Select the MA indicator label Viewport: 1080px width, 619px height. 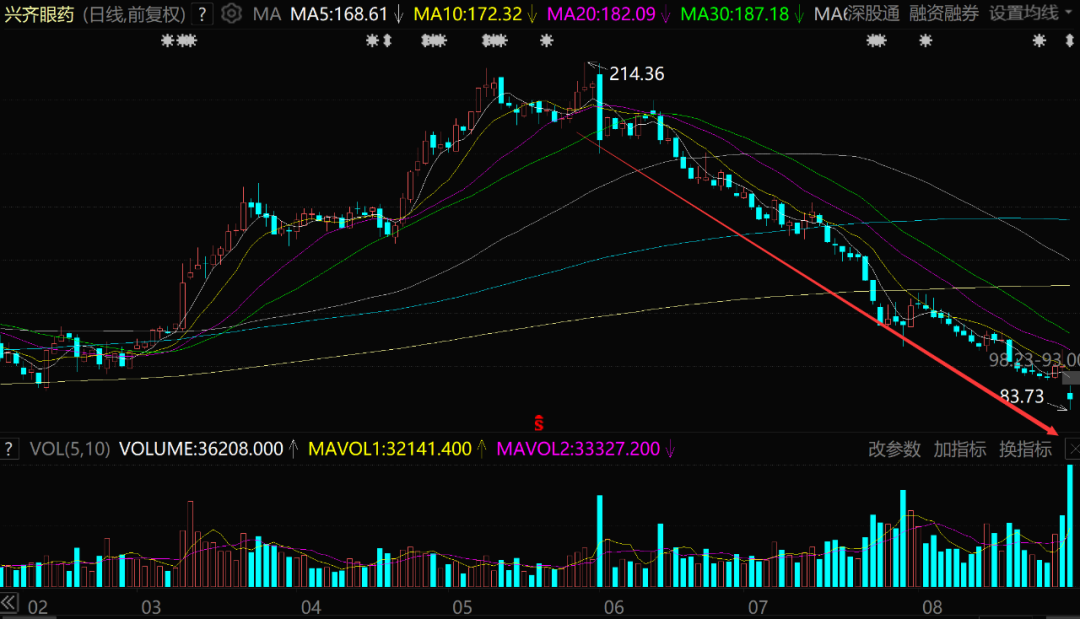(267, 14)
